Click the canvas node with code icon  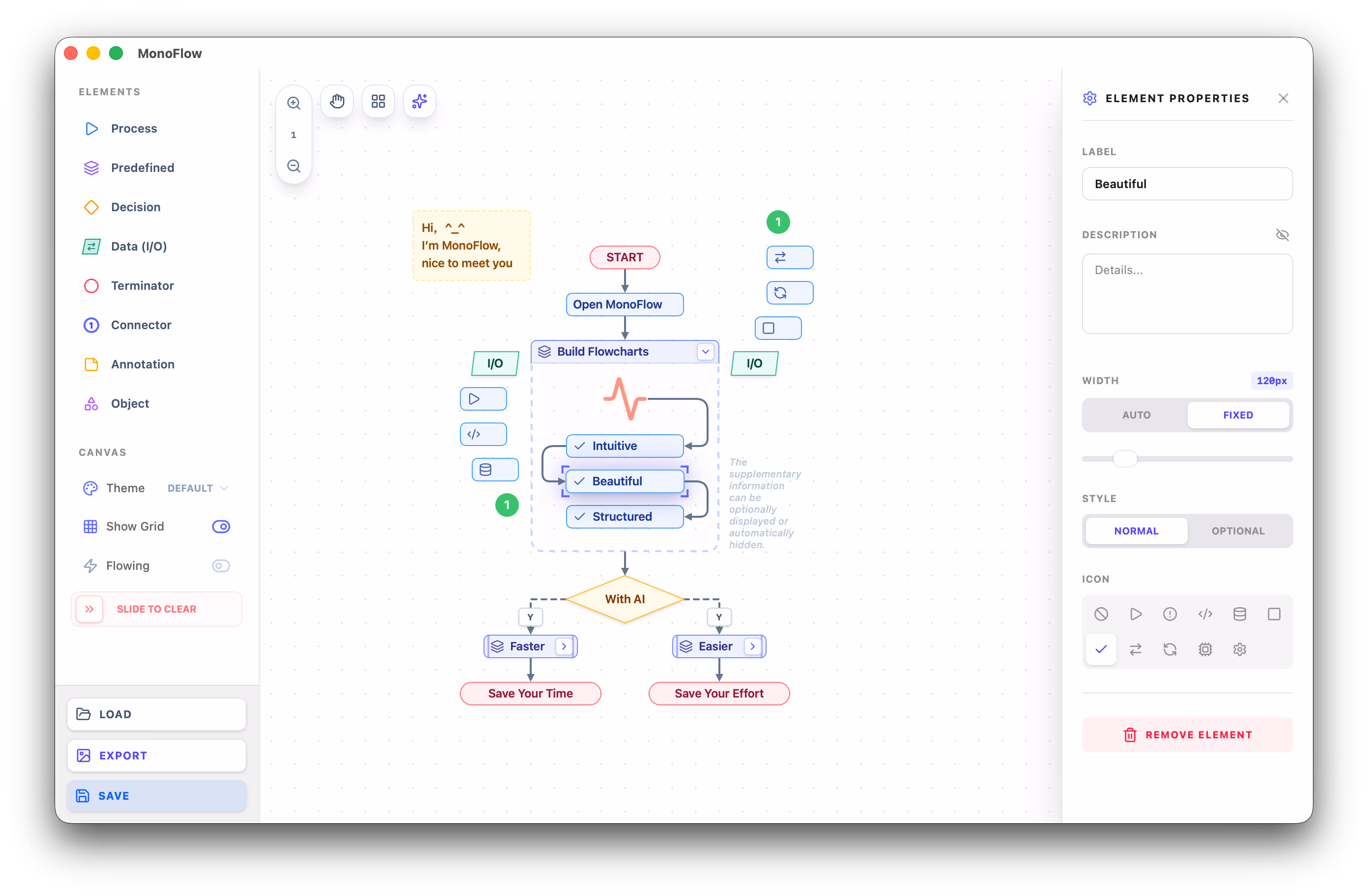coord(484,435)
